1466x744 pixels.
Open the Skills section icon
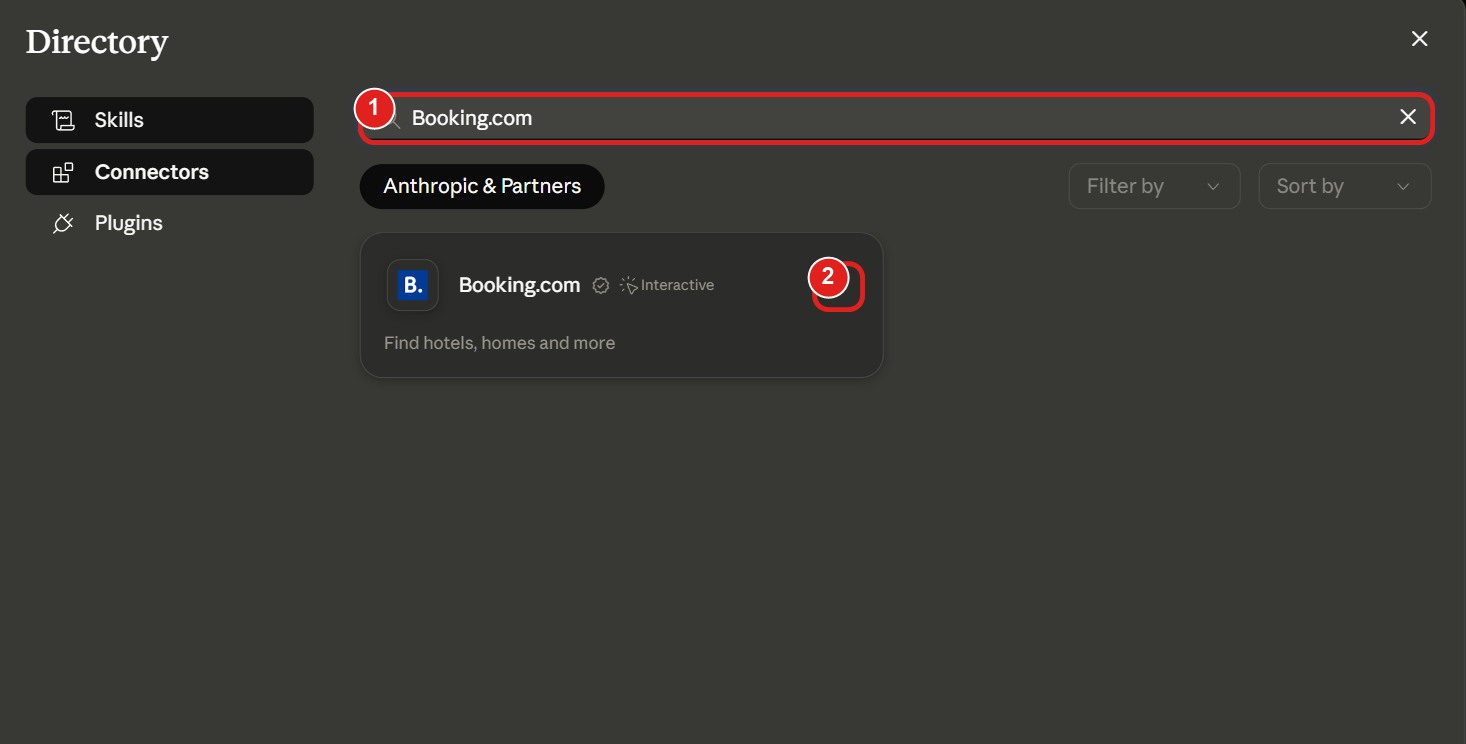pos(64,120)
